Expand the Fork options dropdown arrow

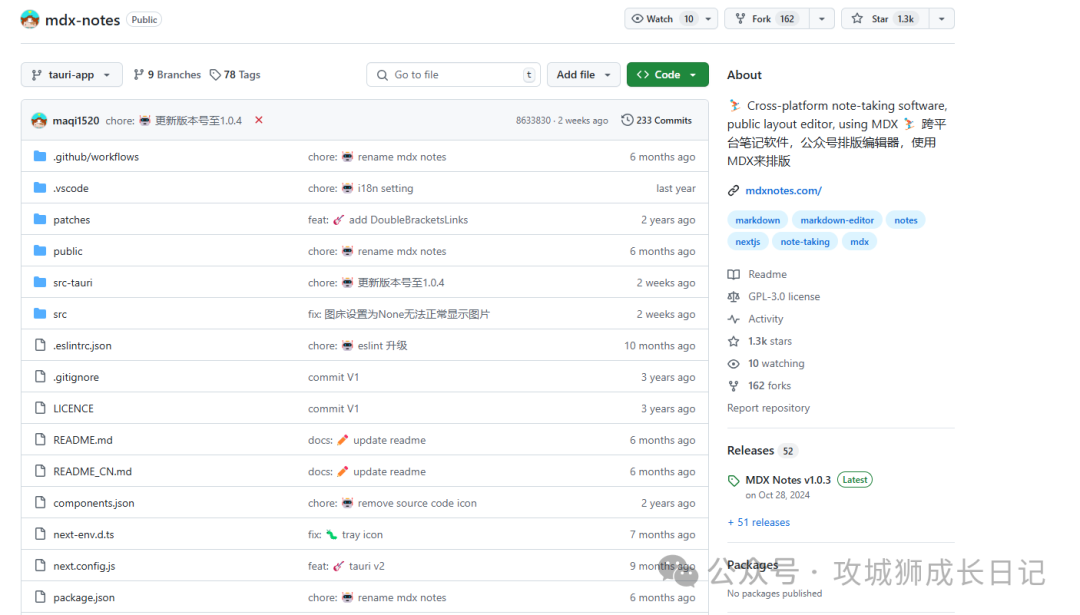click(x=822, y=19)
